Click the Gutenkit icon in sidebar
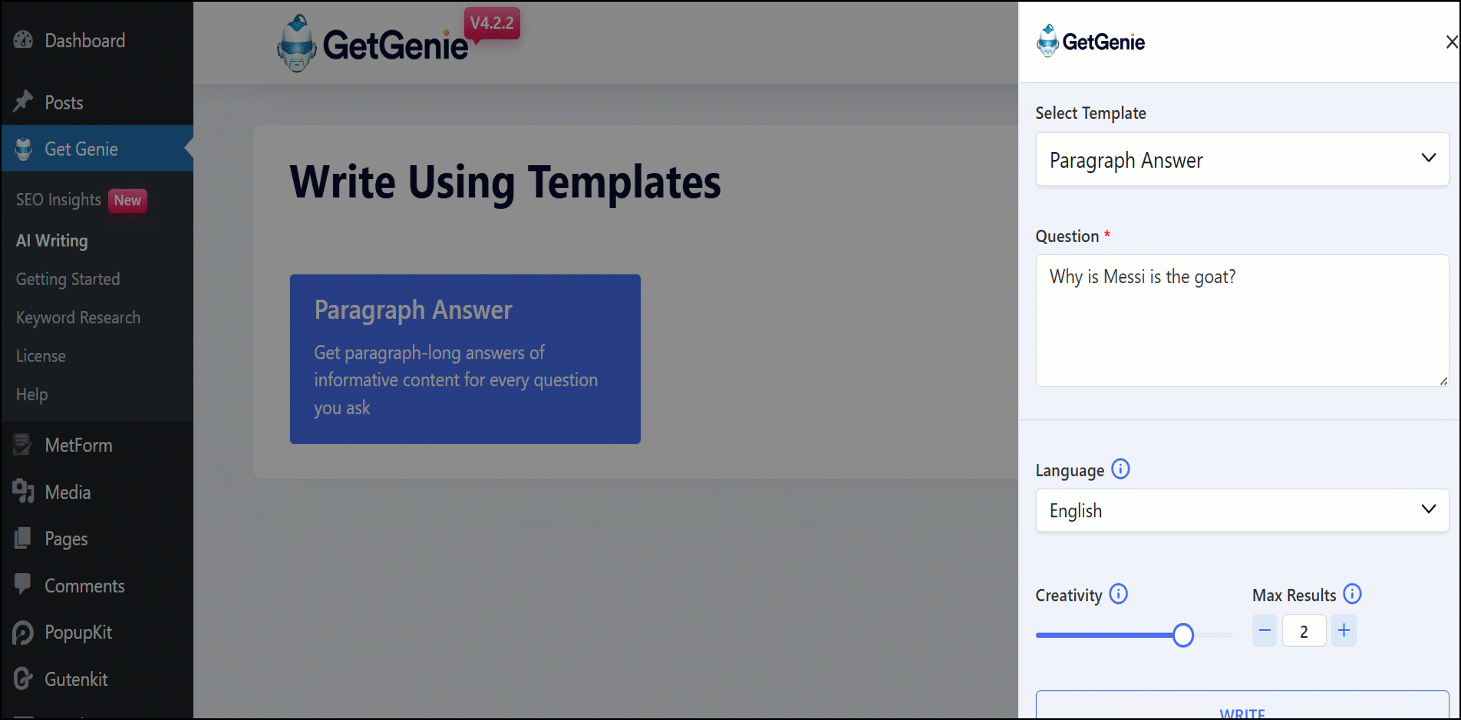Viewport: 1461px width, 720px height. pos(23,679)
